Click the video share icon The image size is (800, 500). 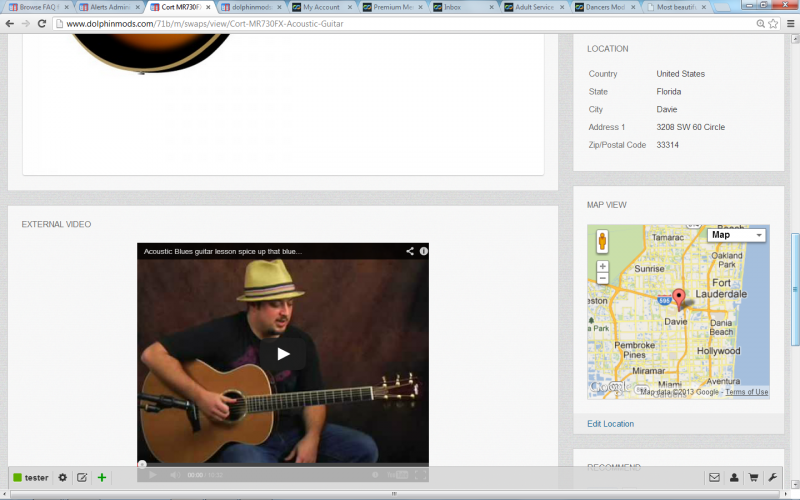(410, 251)
